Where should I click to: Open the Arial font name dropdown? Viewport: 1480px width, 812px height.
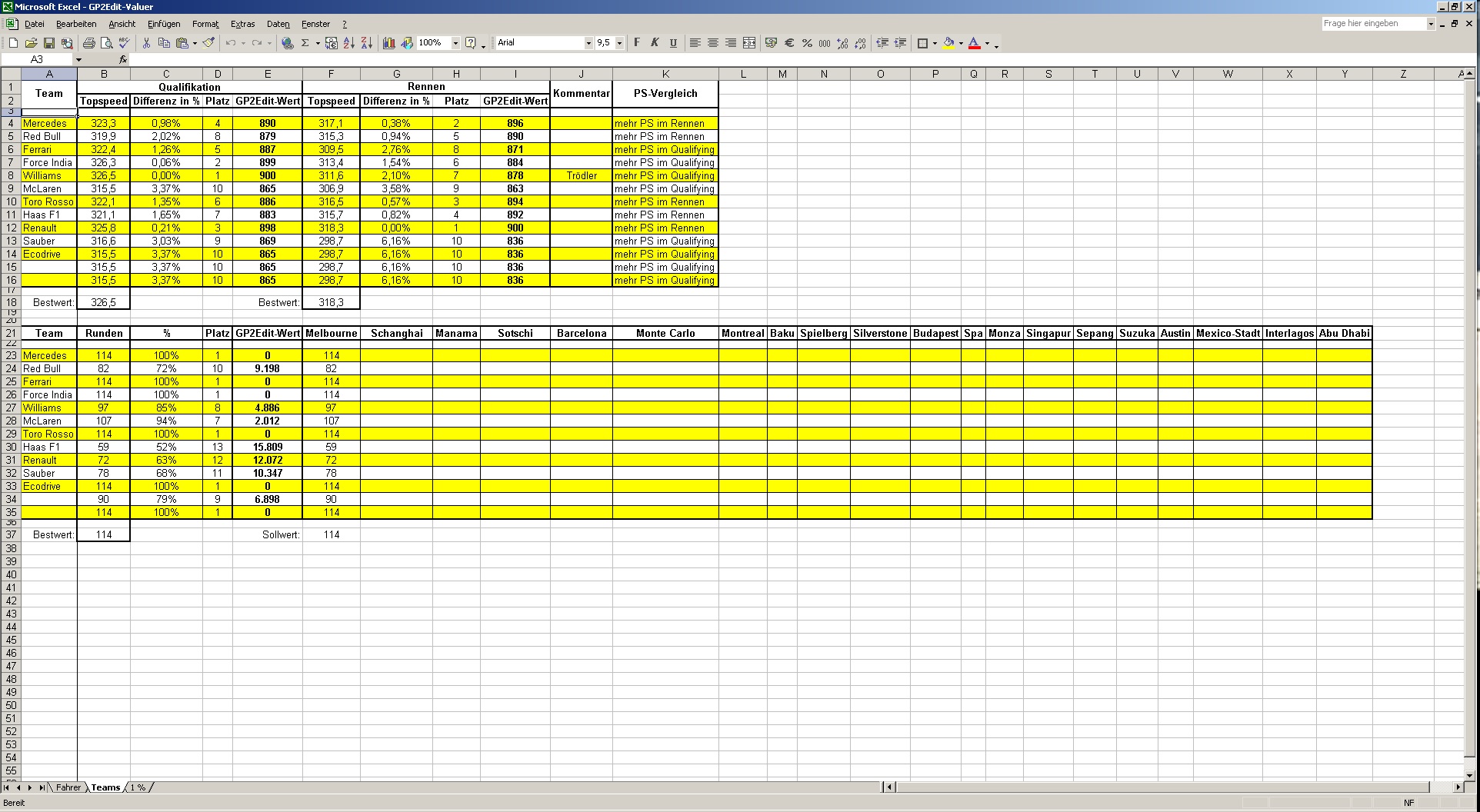(x=588, y=43)
